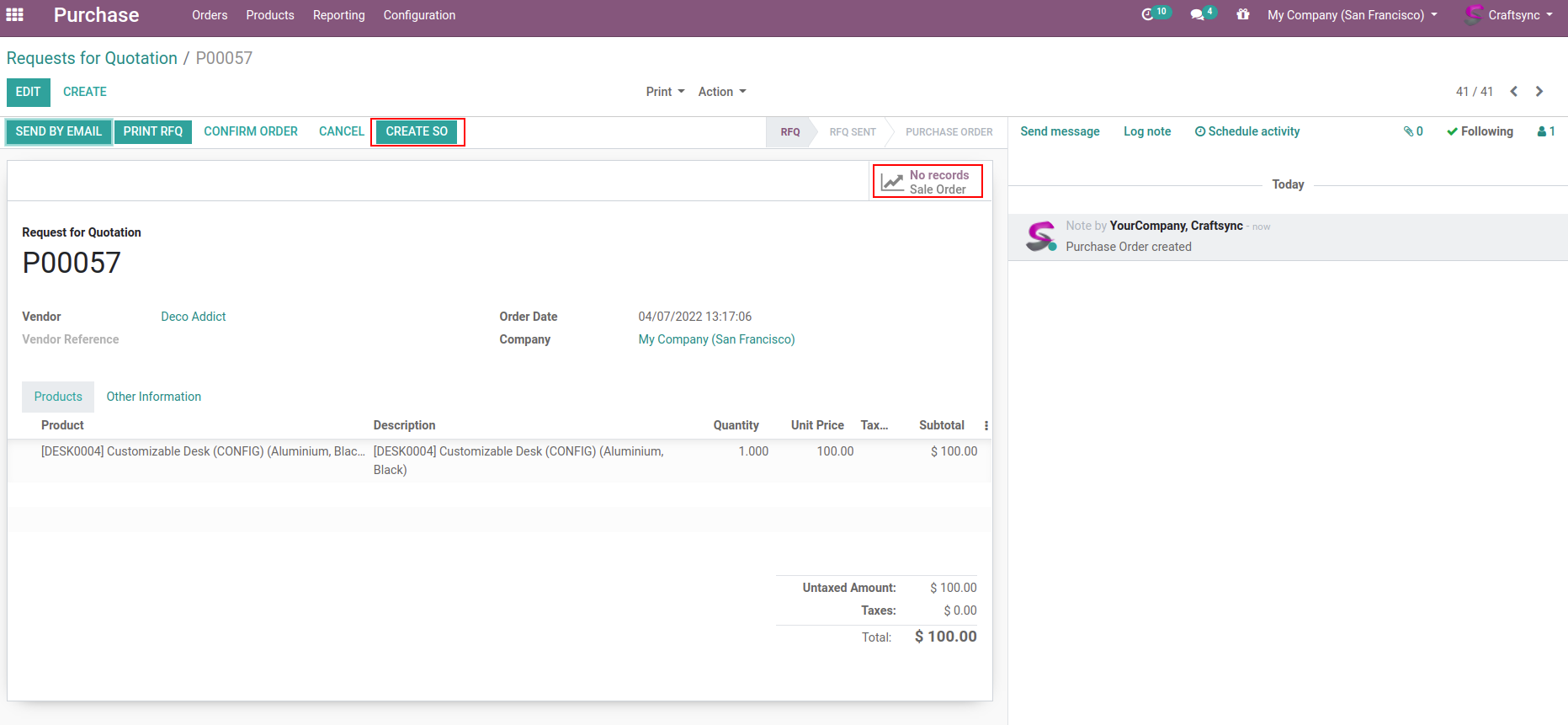
Task: Click the gift icon in top bar
Action: point(1242,14)
